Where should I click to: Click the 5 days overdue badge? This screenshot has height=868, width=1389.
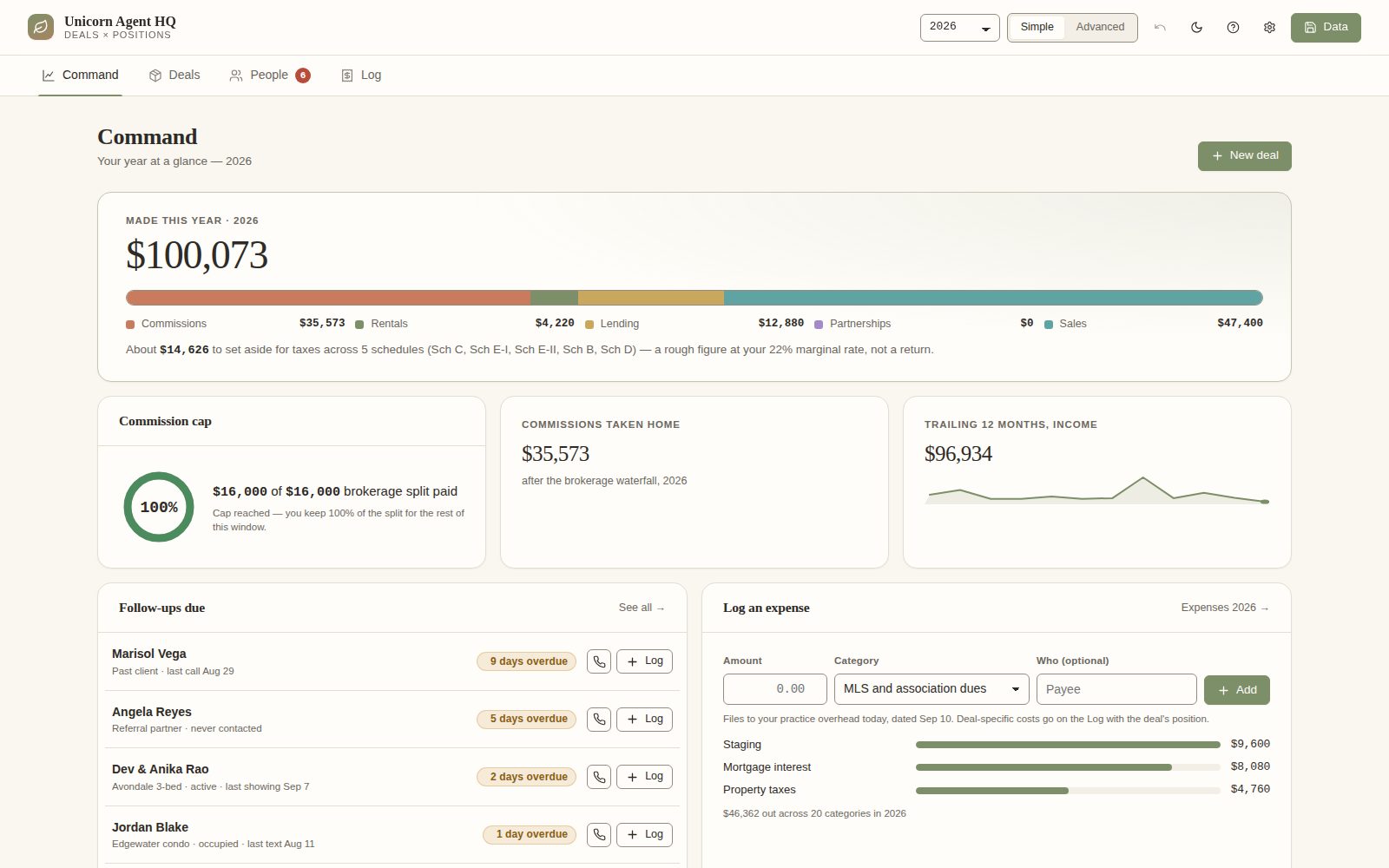(527, 719)
